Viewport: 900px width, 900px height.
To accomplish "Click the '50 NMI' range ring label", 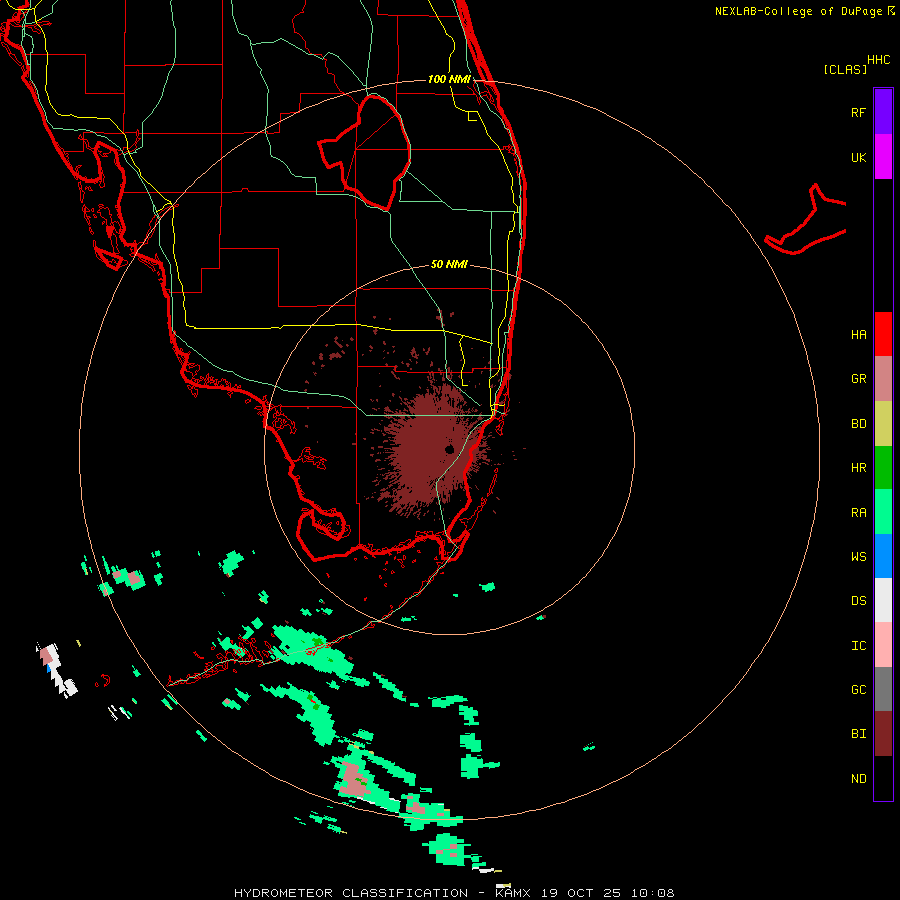I will pyautogui.click(x=449, y=265).
